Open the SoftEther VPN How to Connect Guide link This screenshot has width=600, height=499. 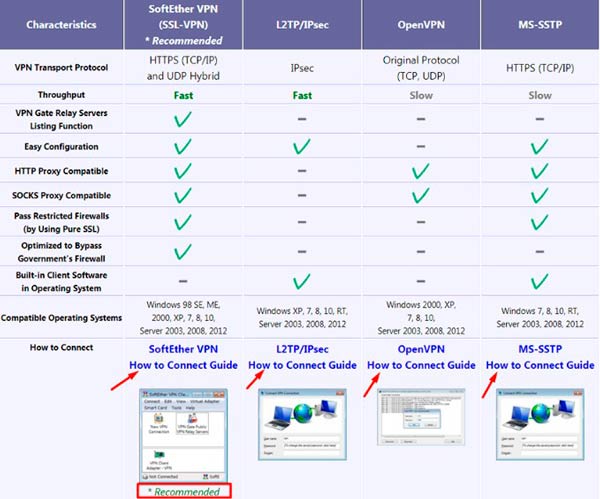pyautogui.click(x=183, y=357)
